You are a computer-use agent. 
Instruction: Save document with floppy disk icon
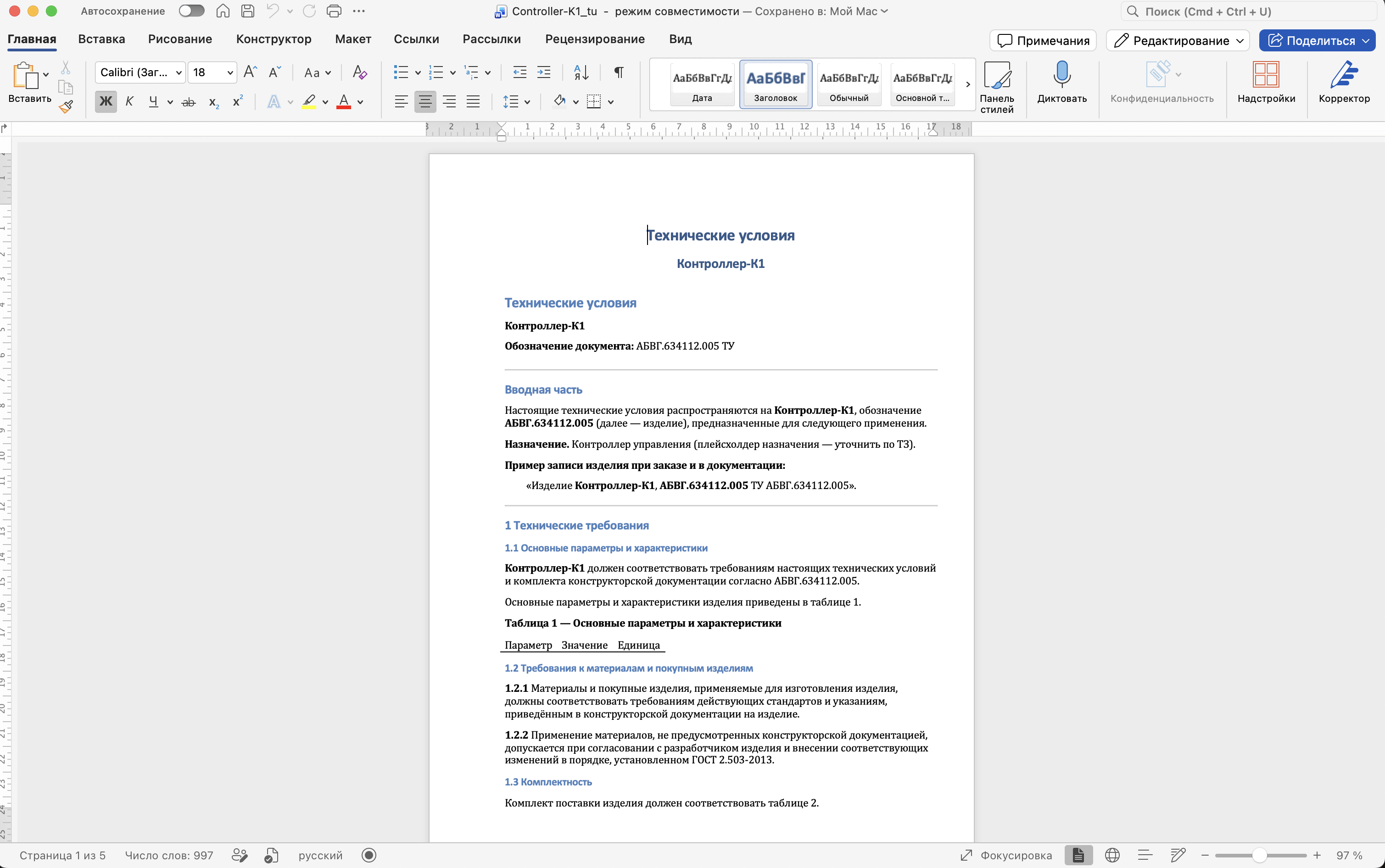point(247,11)
